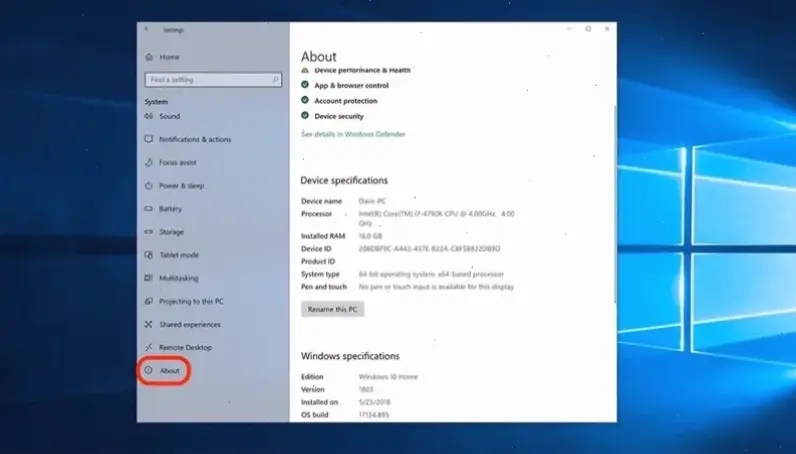Image resolution: width=796 pixels, height=454 pixels.
Task: Click the Processor value text
Action: tap(437, 218)
